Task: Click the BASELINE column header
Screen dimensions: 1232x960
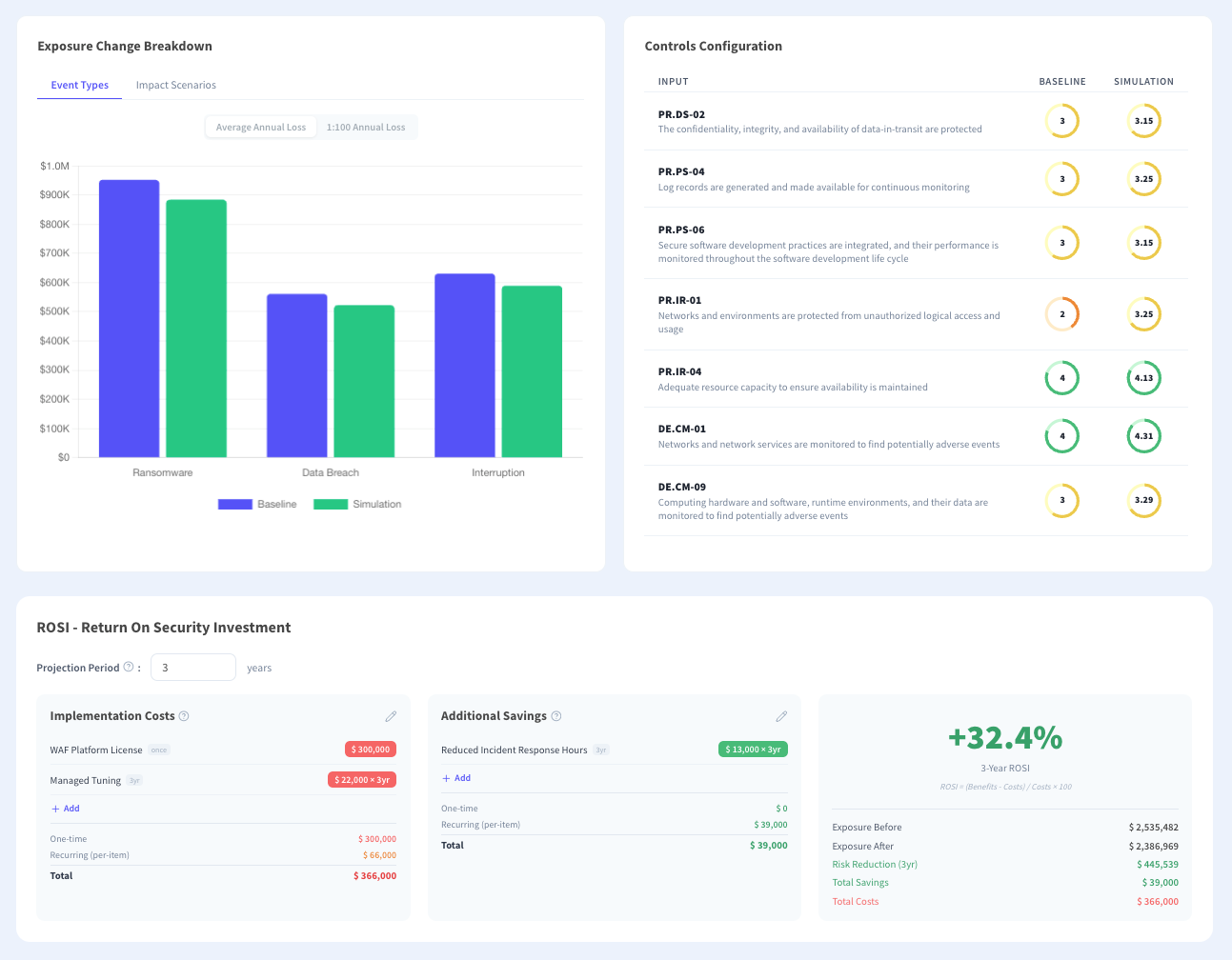Action: (x=1062, y=82)
